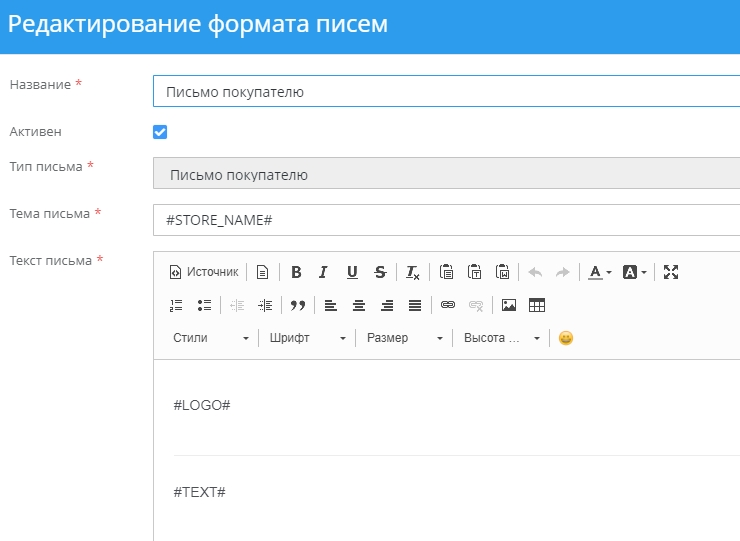
Task: Switch to Источник source view
Action: point(204,272)
